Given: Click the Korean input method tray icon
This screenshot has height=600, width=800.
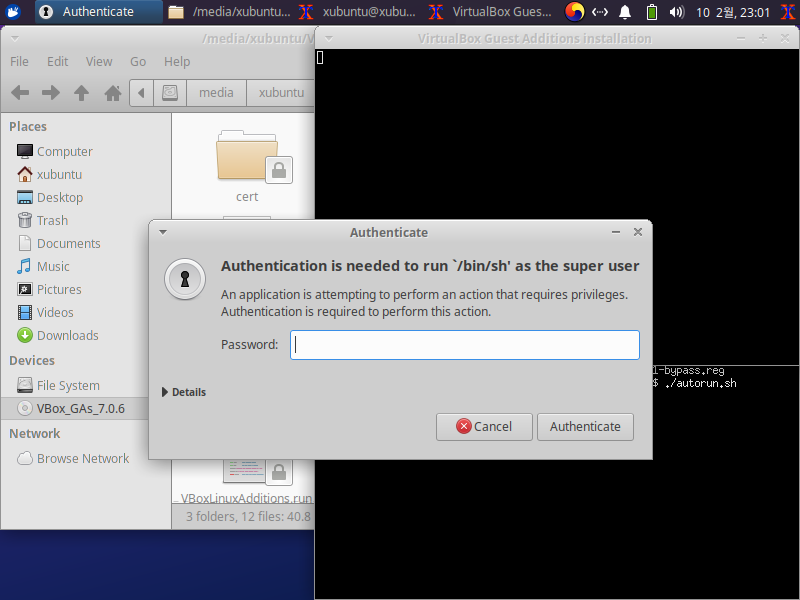Looking at the screenshot, I should [x=574, y=11].
